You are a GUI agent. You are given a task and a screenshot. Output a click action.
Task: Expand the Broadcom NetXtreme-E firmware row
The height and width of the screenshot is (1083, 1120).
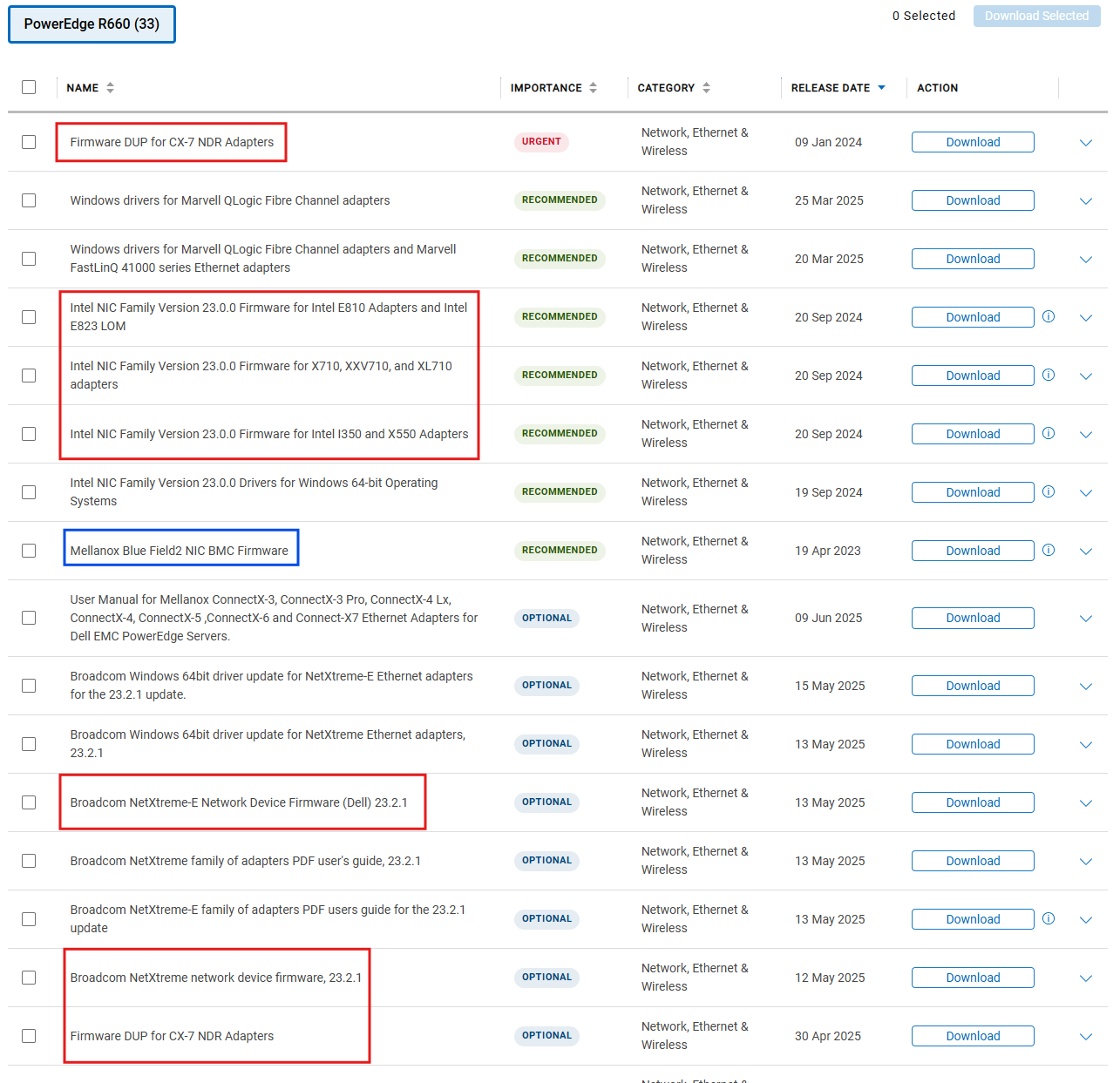point(1086,802)
